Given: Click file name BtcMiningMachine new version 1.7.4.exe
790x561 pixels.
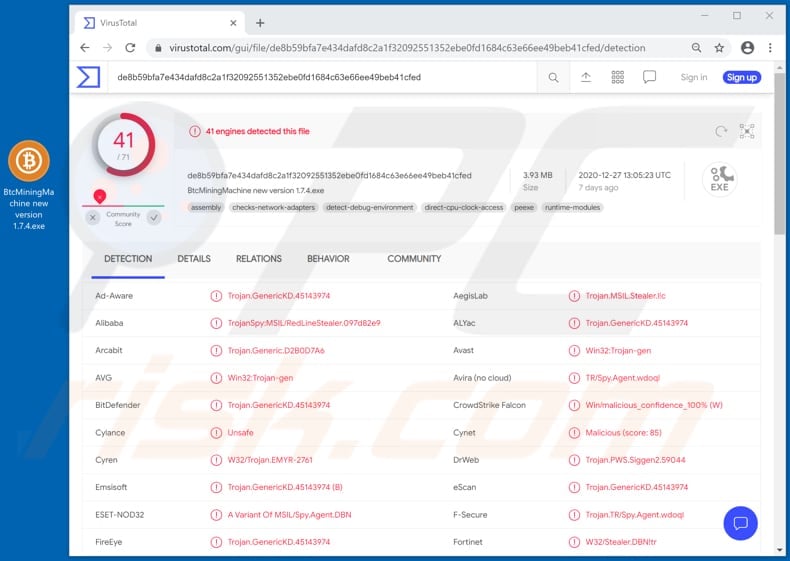Looking at the screenshot, I should point(255,191).
